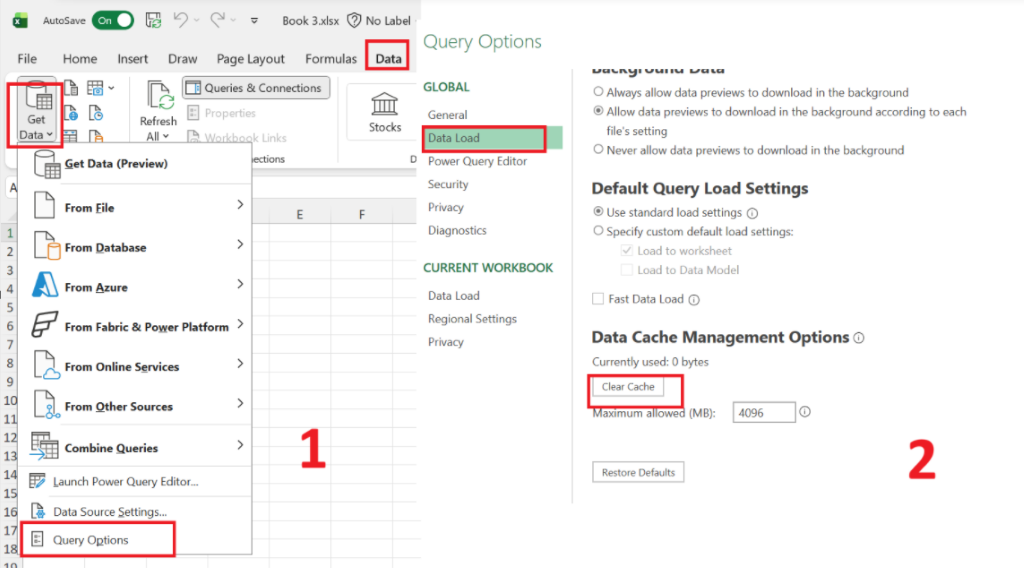Click the Clear Cache button
The image size is (1024, 568).
(628, 387)
